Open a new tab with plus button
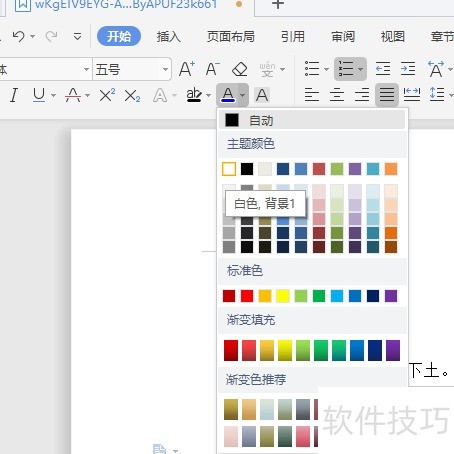Image resolution: width=454 pixels, height=454 pixels. point(278,4)
